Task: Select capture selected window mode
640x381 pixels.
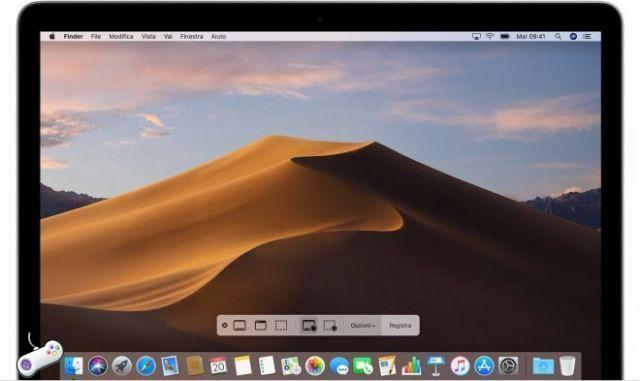Action: (x=260, y=325)
